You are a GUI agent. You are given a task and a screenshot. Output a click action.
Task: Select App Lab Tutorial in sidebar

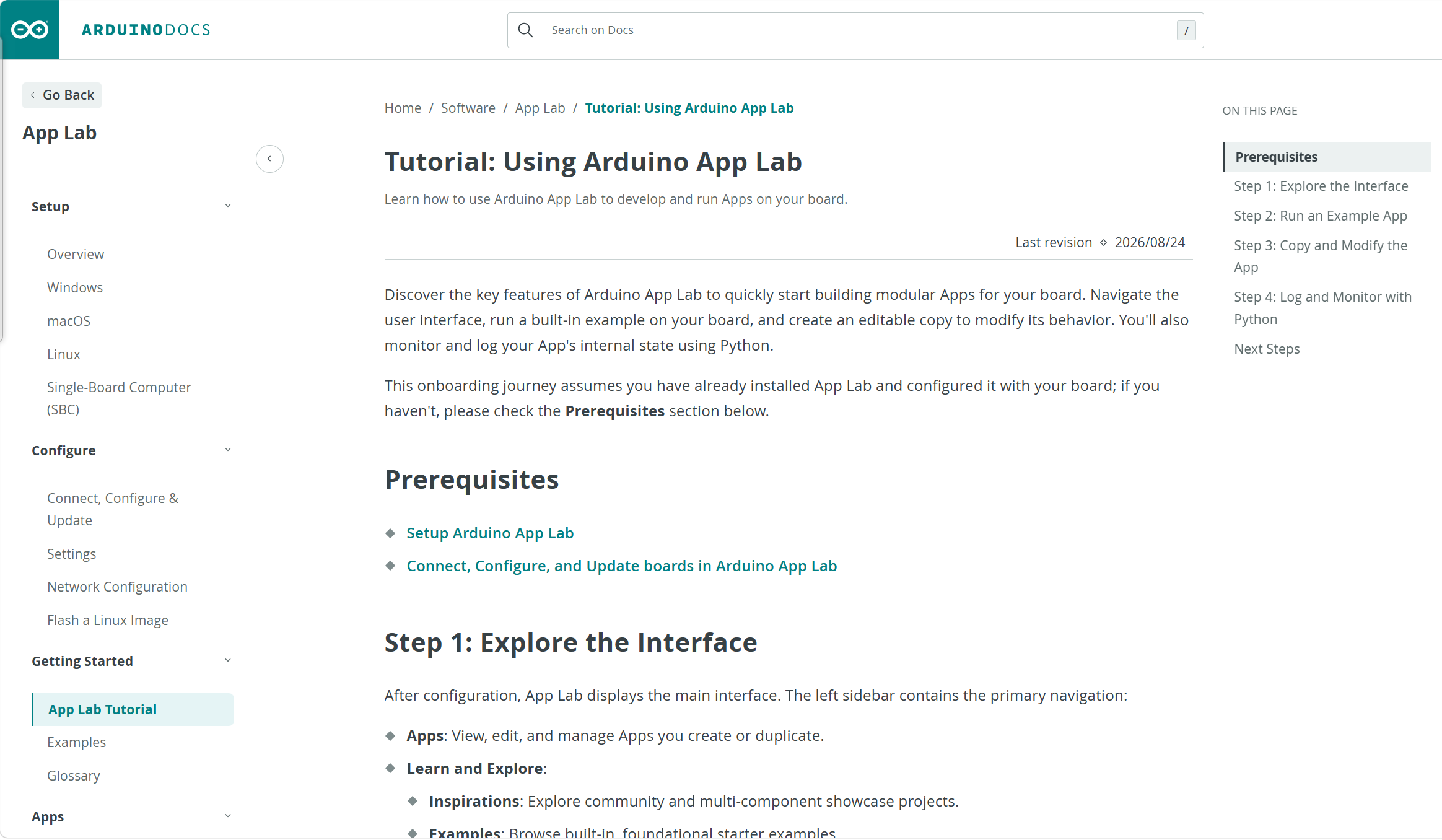[133, 710]
